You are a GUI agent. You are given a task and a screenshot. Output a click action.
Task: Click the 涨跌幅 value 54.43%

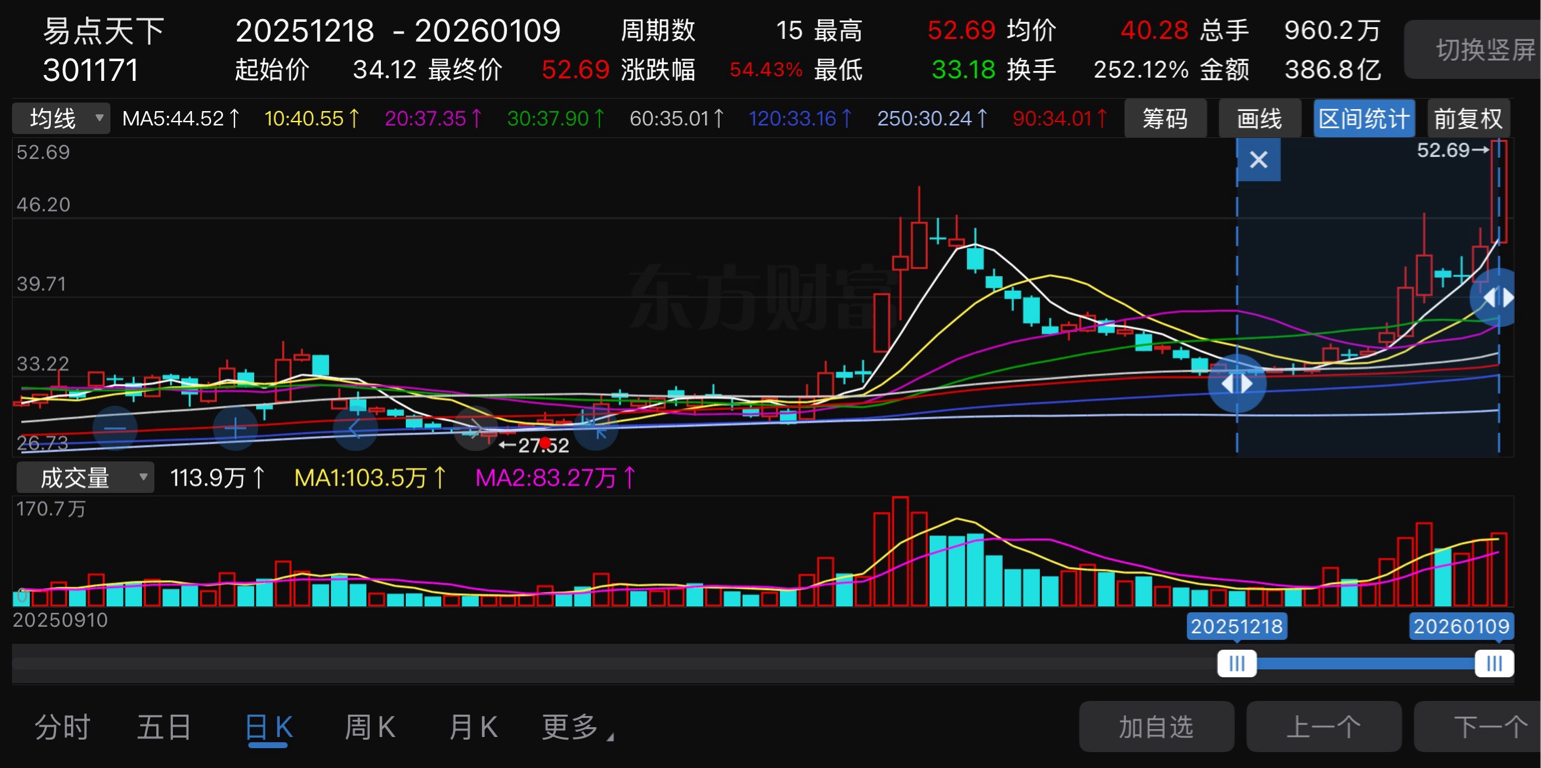tap(766, 70)
